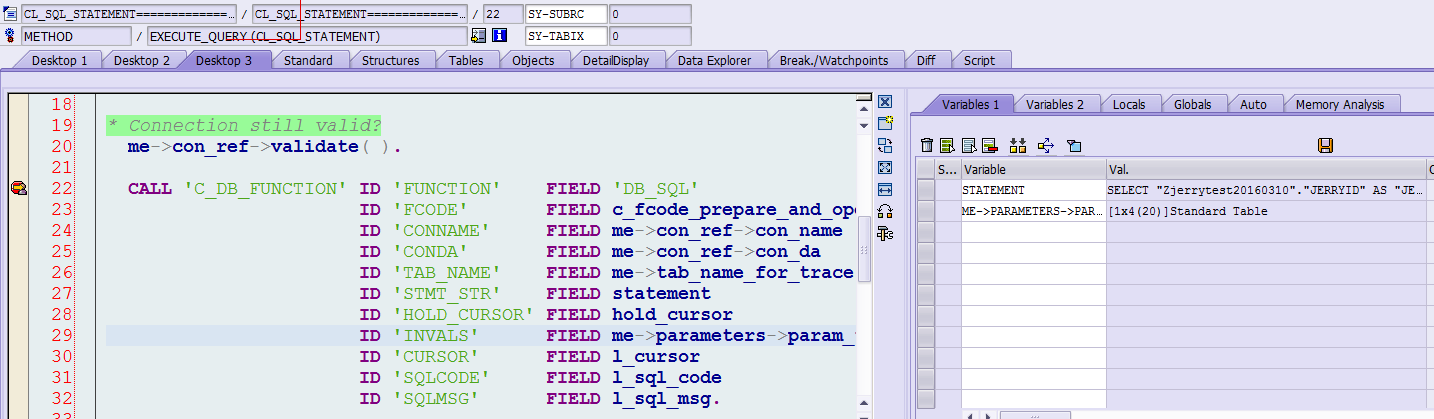
Task: Click the [1x4(20)]Standard Table value
Action: tap(1266, 211)
